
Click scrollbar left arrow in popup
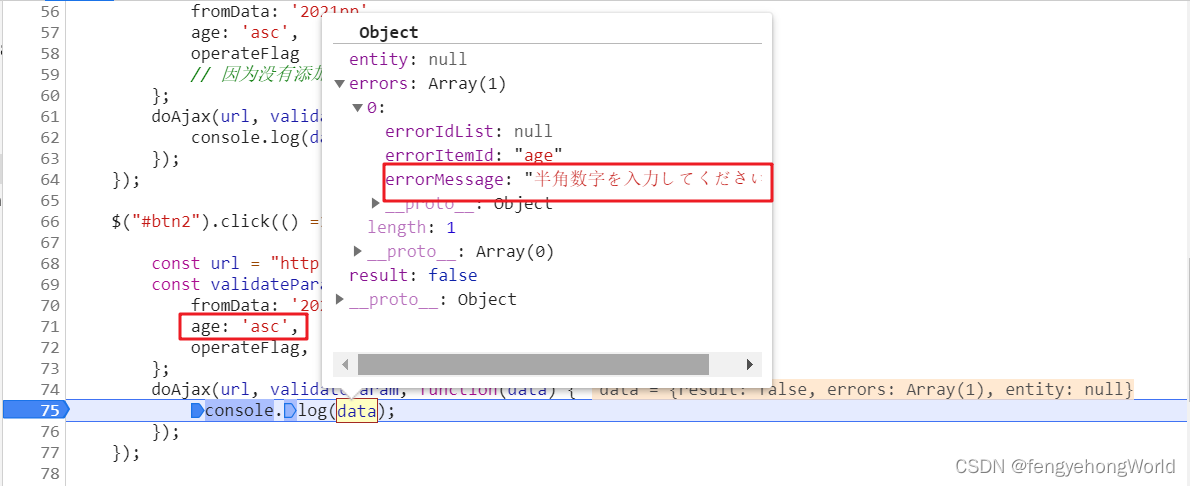click(347, 364)
